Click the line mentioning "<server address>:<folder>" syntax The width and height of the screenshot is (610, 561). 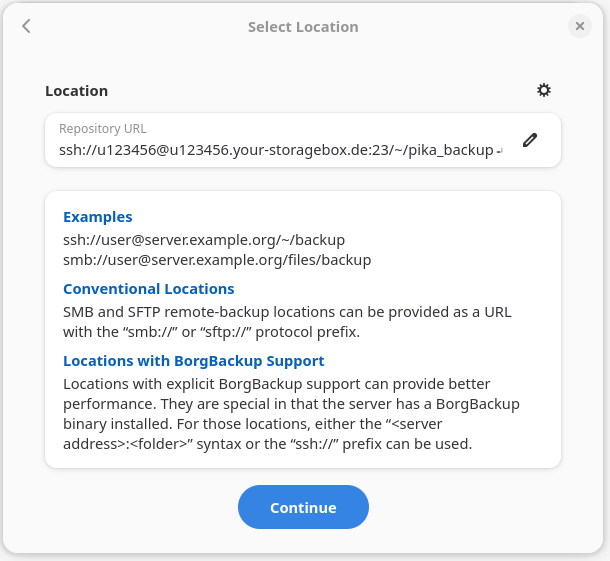(267, 444)
